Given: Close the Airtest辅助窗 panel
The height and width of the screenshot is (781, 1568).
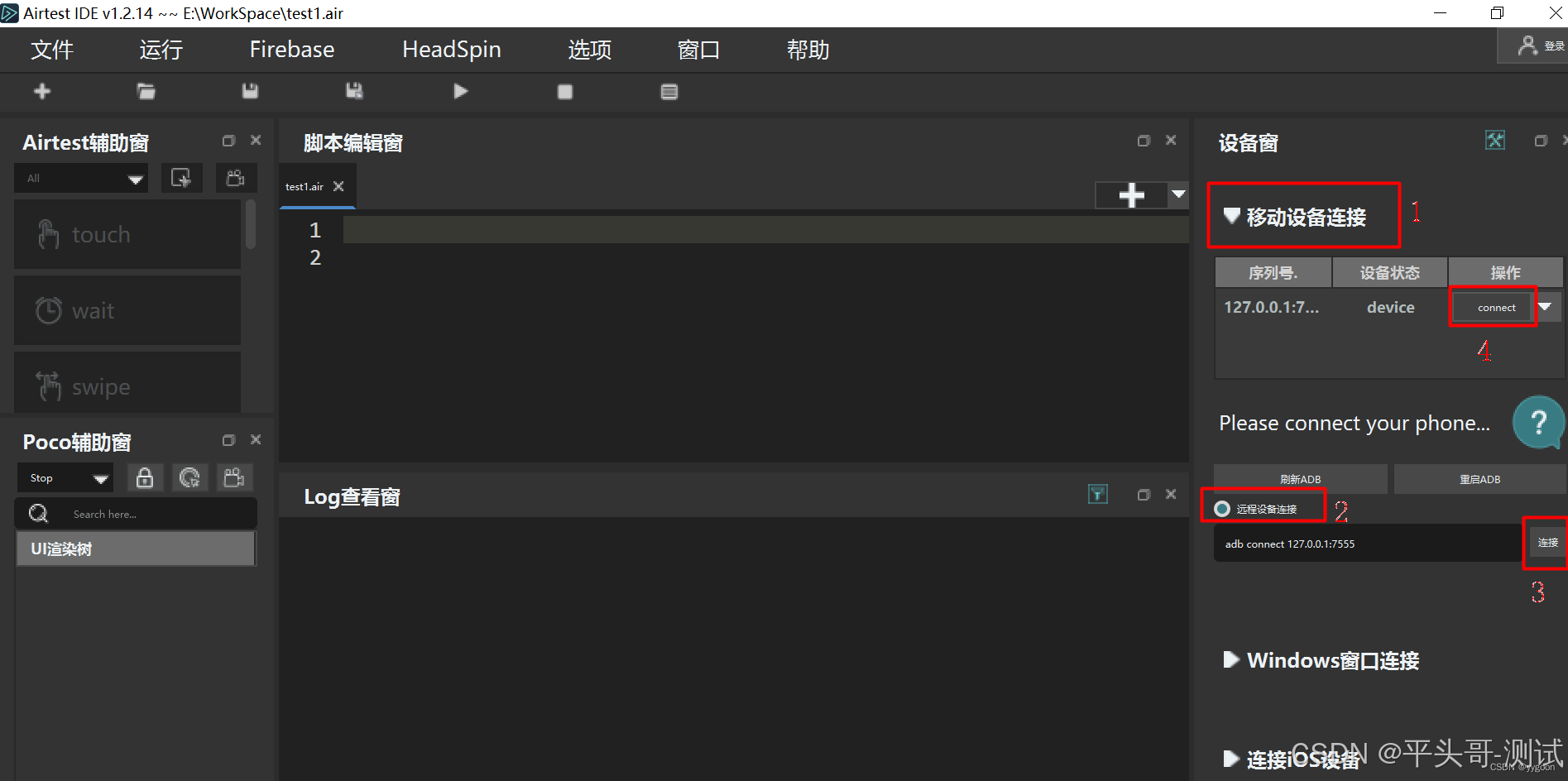Looking at the screenshot, I should coord(256,141).
